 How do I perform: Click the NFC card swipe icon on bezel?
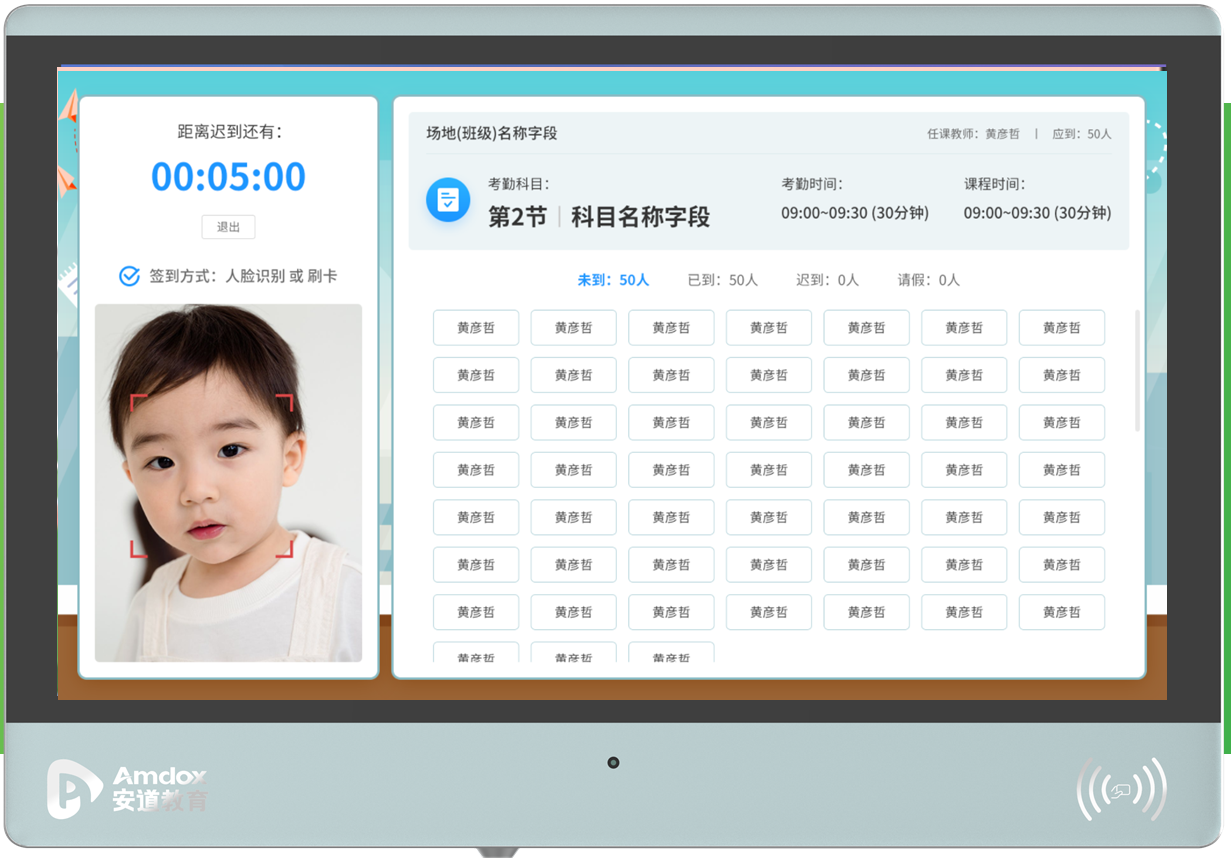pyautogui.click(x=1121, y=790)
